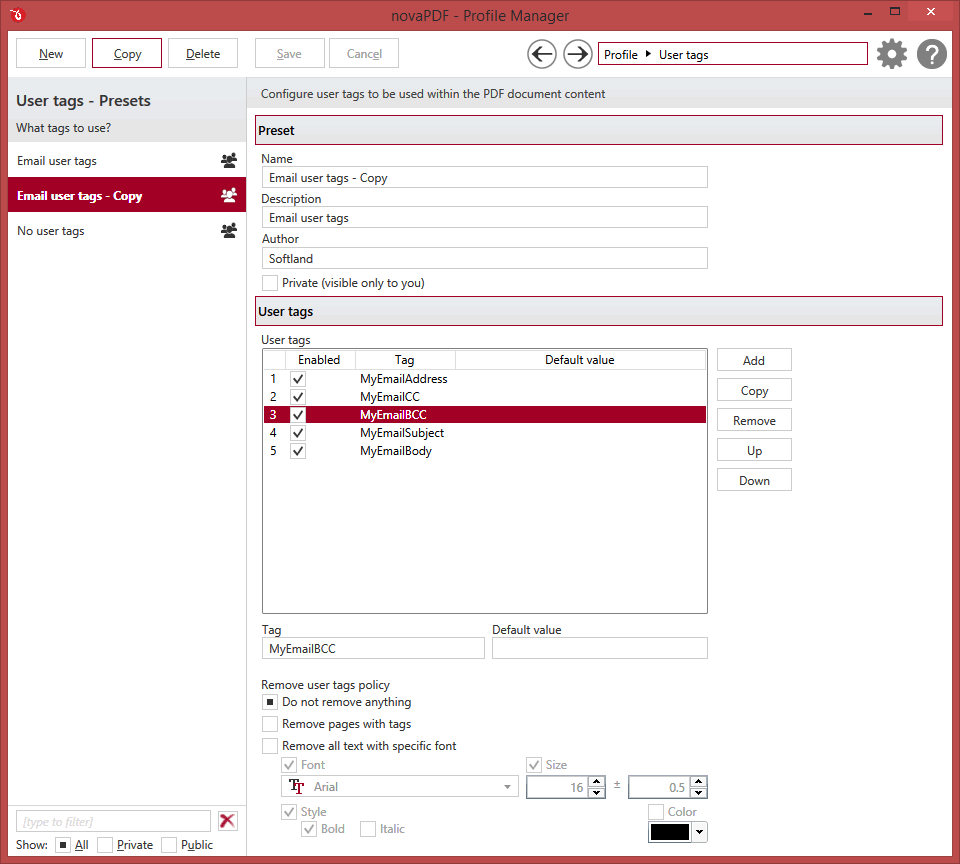
Task: Click the forward navigation arrow icon
Action: pos(577,54)
